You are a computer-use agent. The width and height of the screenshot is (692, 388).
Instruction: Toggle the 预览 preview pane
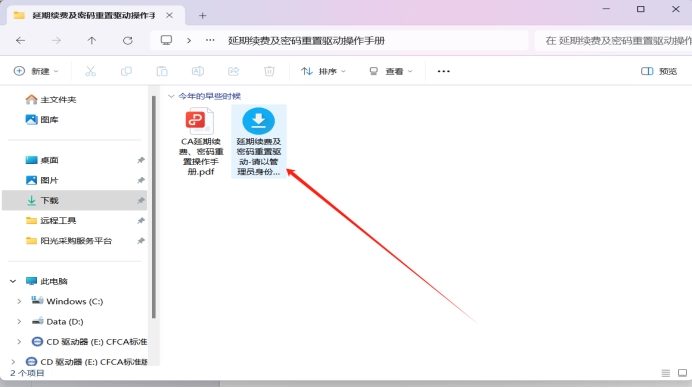[x=658, y=71]
